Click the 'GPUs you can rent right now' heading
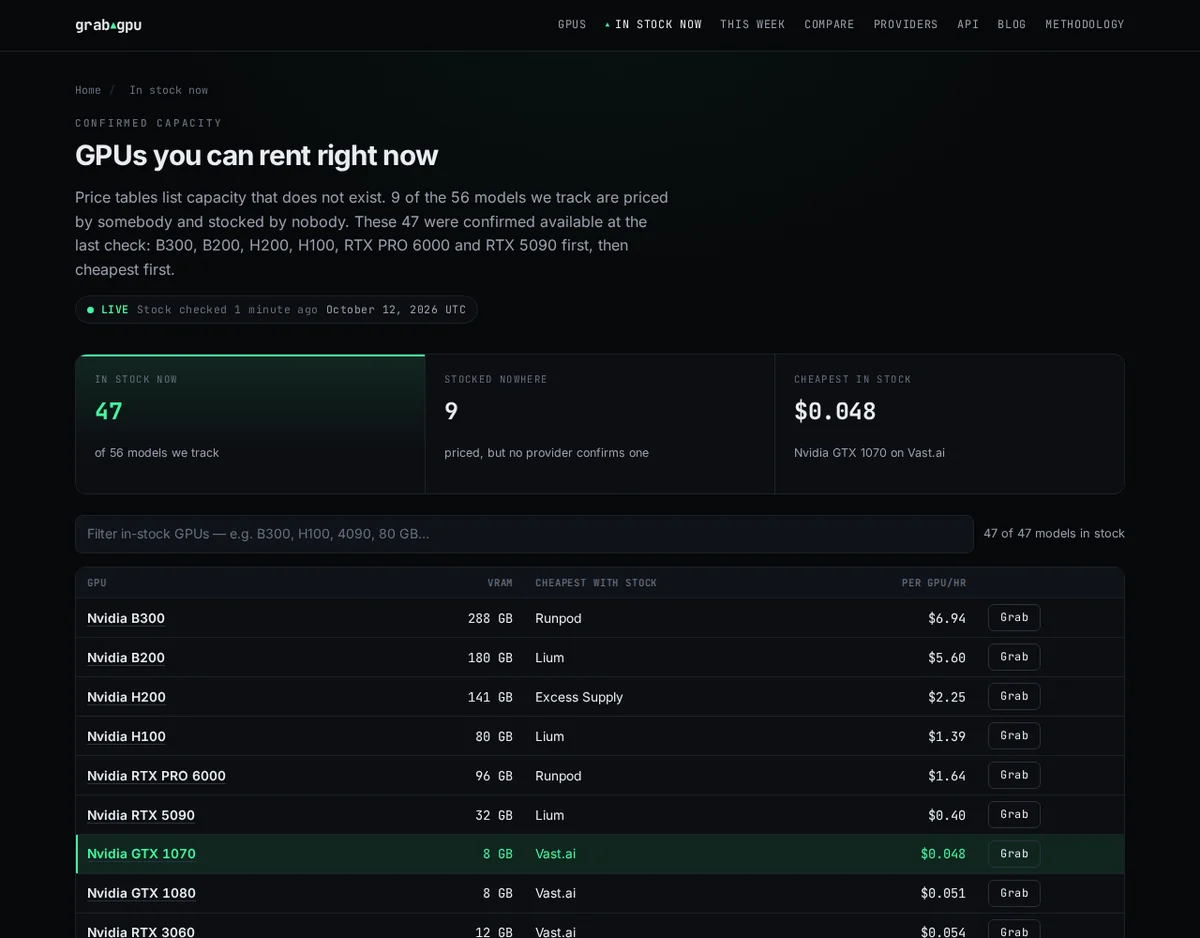 pos(256,156)
